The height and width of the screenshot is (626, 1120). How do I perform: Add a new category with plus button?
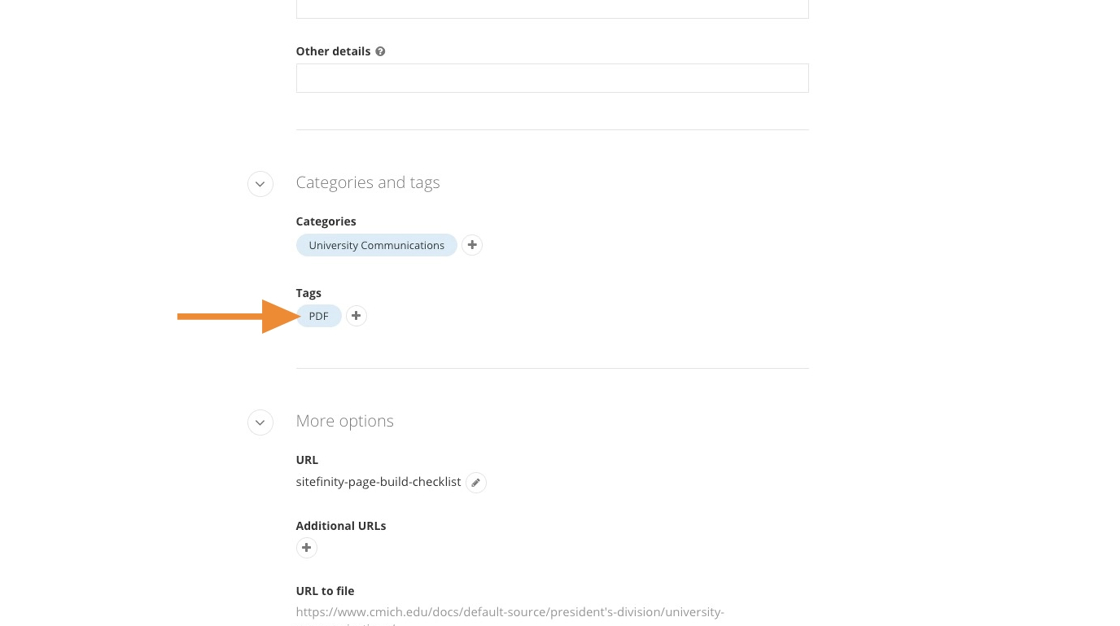pos(472,245)
